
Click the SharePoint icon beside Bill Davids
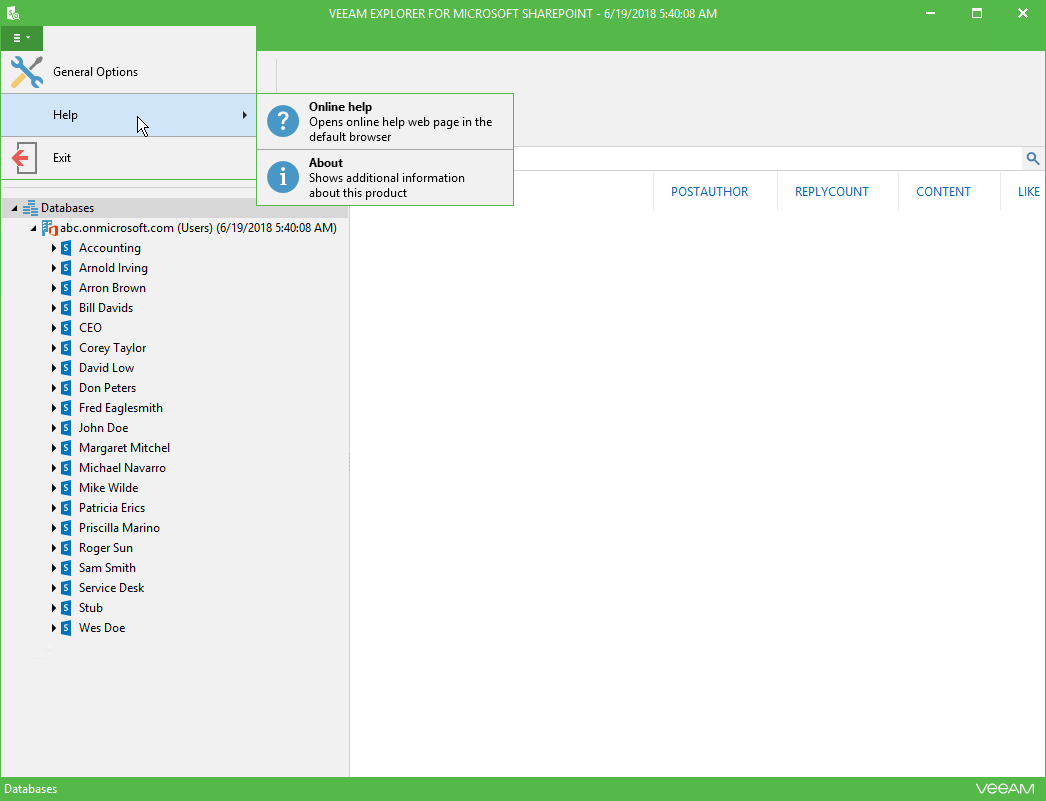coord(66,308)
